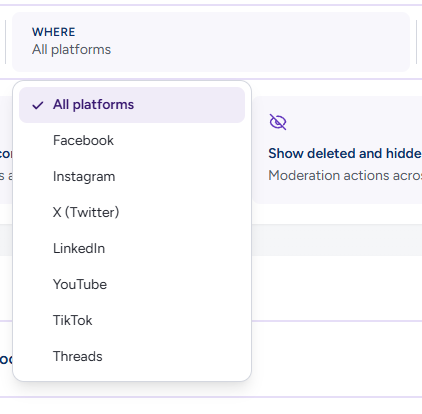Screen dimensions: 422x414
Task: Pick TikTok in the platform dropdown
Action: pos(132,321)
